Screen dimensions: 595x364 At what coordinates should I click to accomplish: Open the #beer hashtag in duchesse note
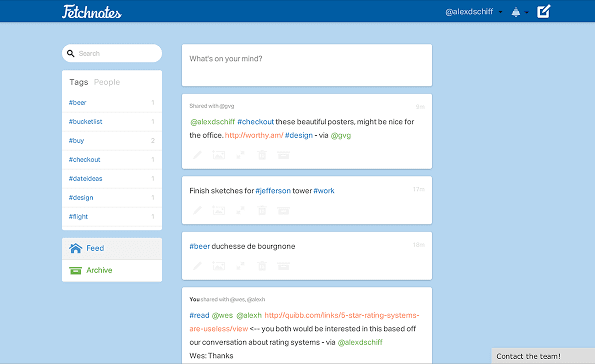coord(200,246)
